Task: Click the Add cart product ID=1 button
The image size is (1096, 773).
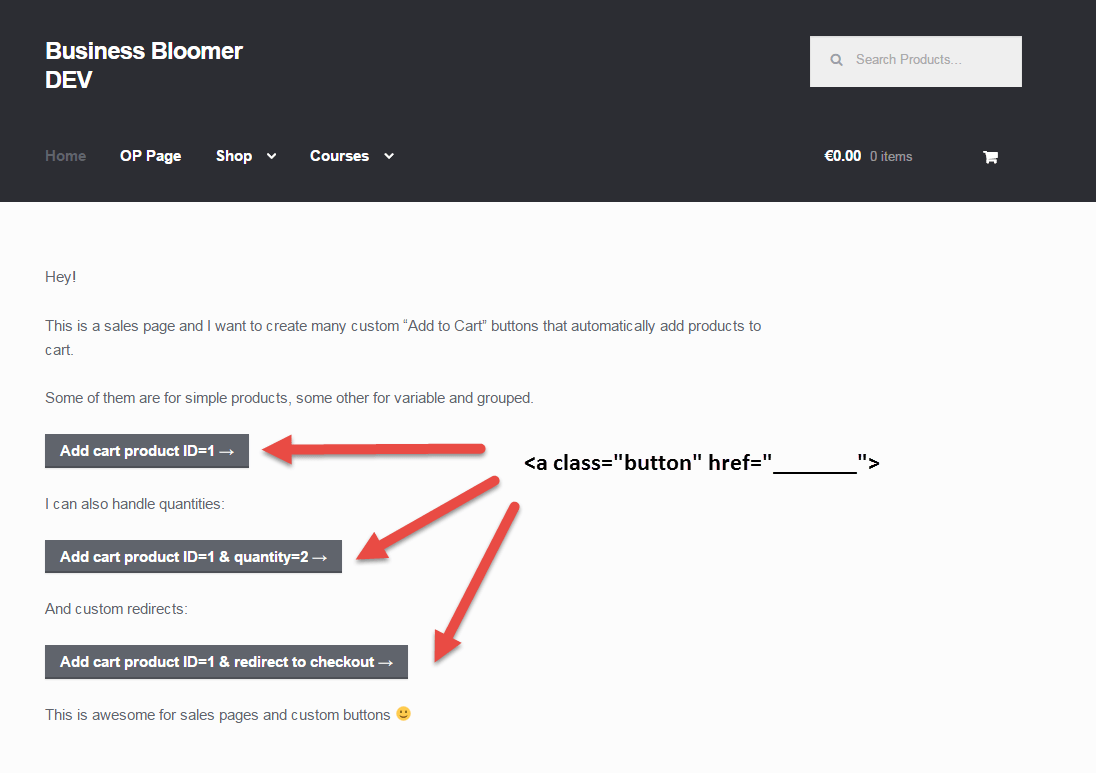Action: tap(146, 451)
